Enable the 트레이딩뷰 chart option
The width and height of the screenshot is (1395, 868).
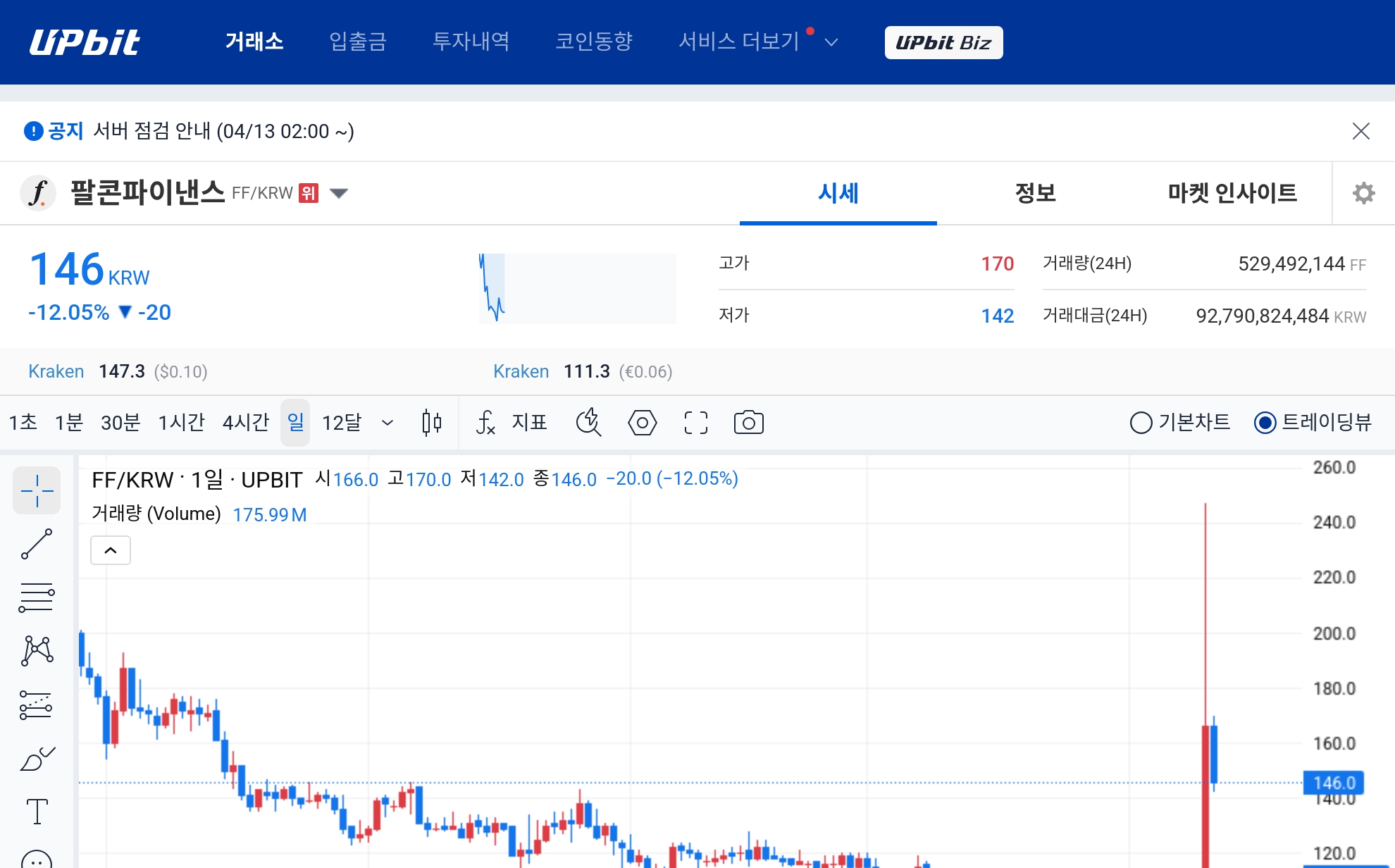pyautogui.click(x=1266, y=422)
